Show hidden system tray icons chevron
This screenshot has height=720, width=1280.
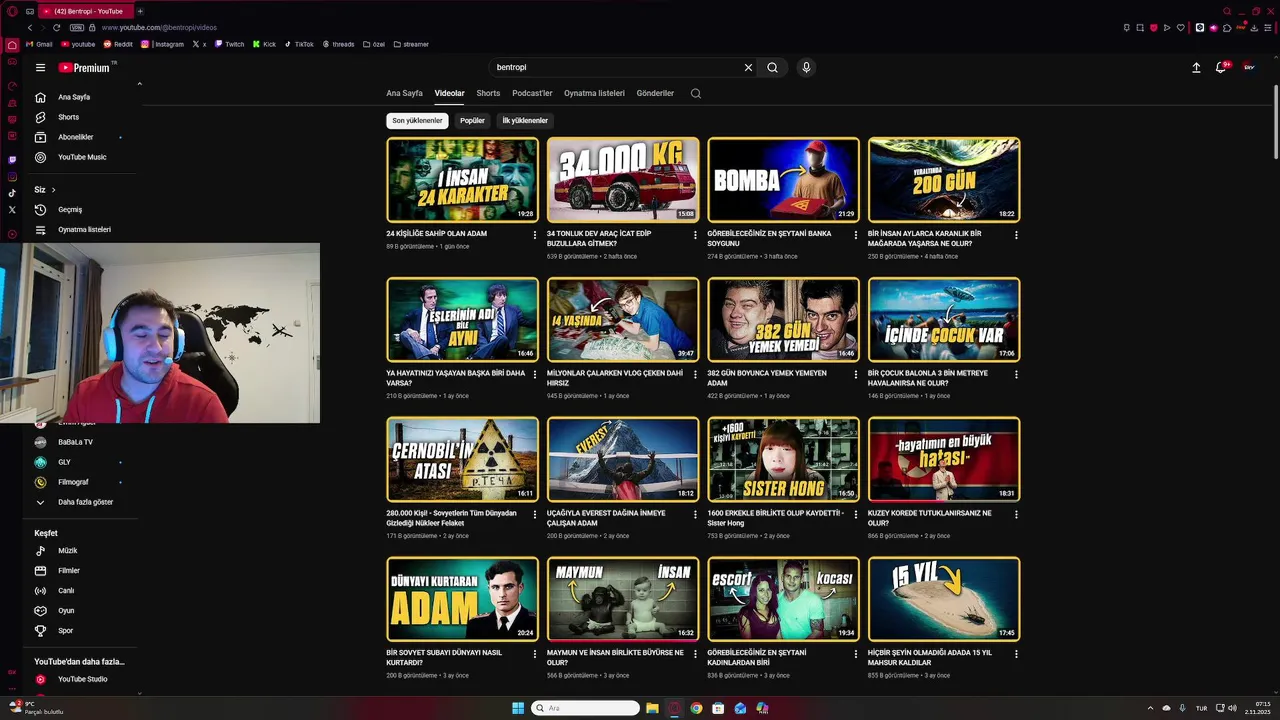tap(1150, 708)
